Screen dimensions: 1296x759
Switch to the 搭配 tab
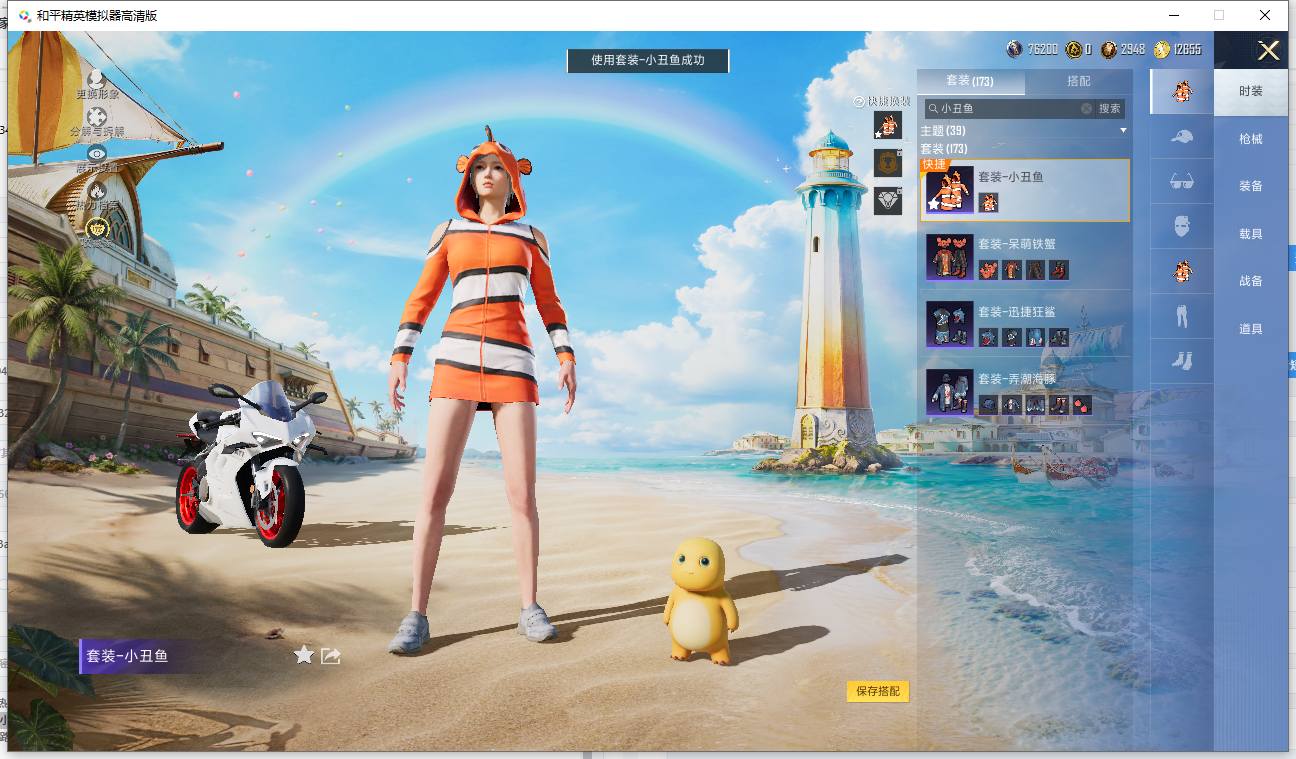pyautogui.click(x=1079, y=81)
